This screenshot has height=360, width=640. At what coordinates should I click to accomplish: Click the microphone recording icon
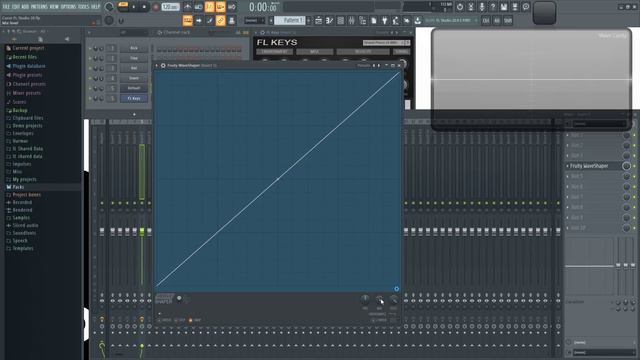click(482, 7)
